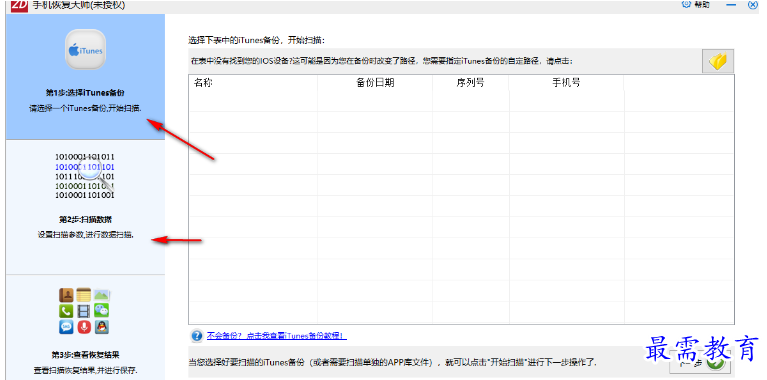Click the window title 手机恢复大师(未授权)

click(80, 5)
